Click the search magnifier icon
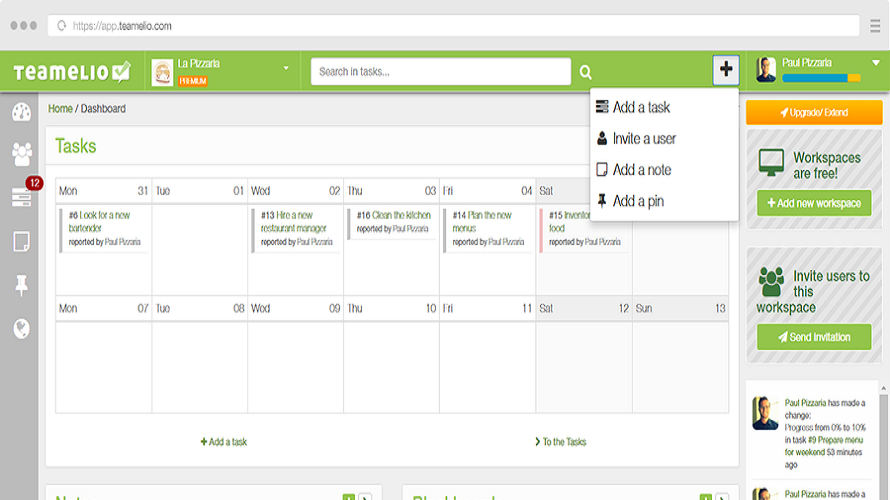 585,72
